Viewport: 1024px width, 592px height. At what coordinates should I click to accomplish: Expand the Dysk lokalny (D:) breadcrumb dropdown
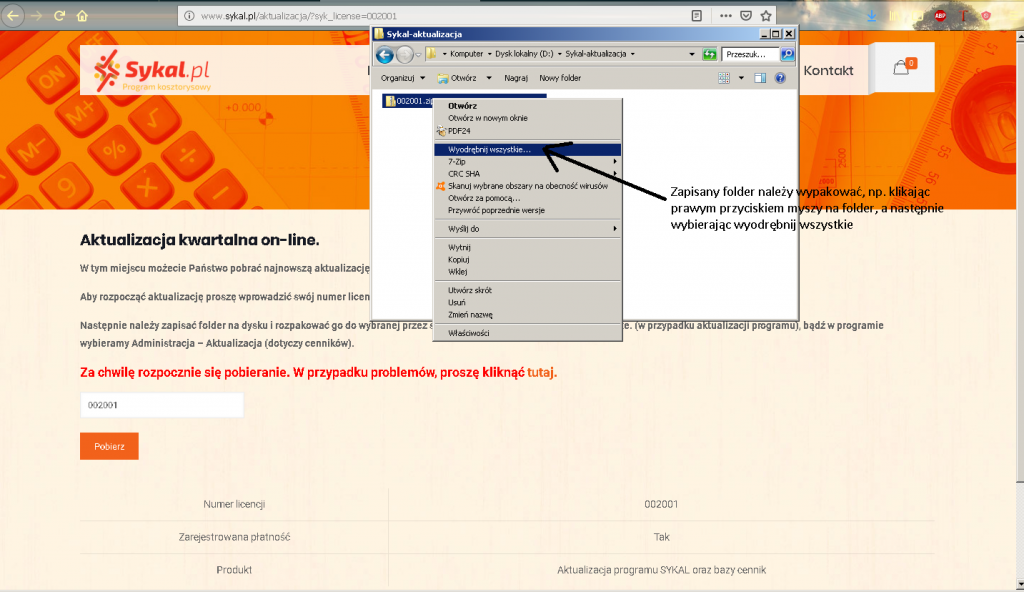point(559,54)
